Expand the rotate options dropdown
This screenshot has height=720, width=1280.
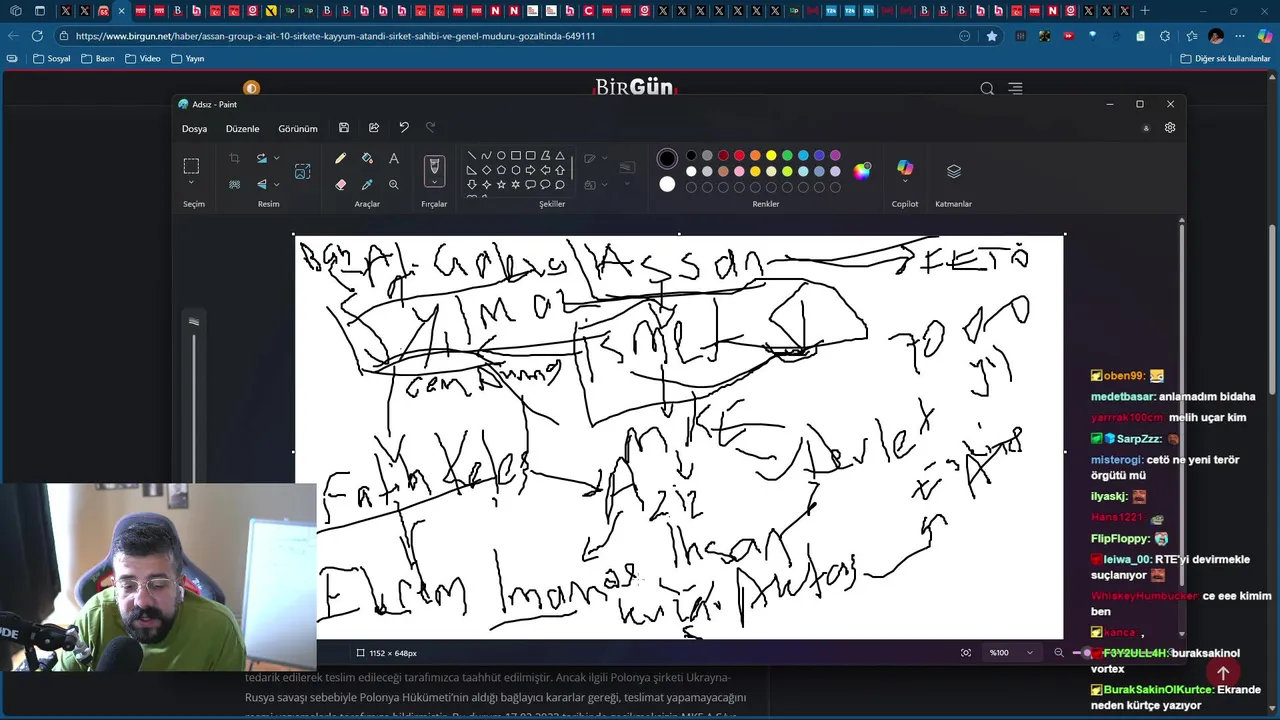(x=277, y=158)
